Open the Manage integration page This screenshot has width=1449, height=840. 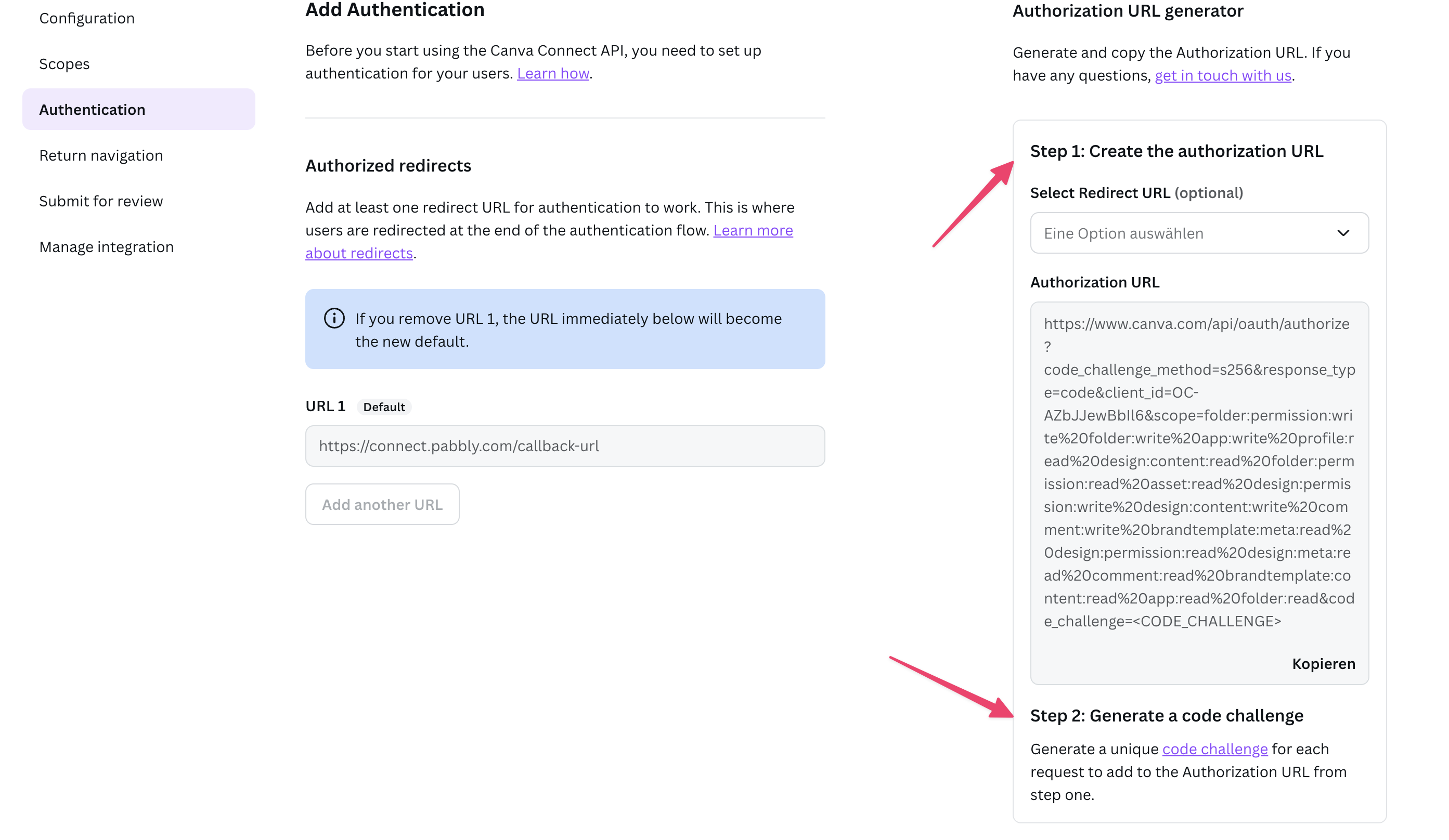pos(107,247)
